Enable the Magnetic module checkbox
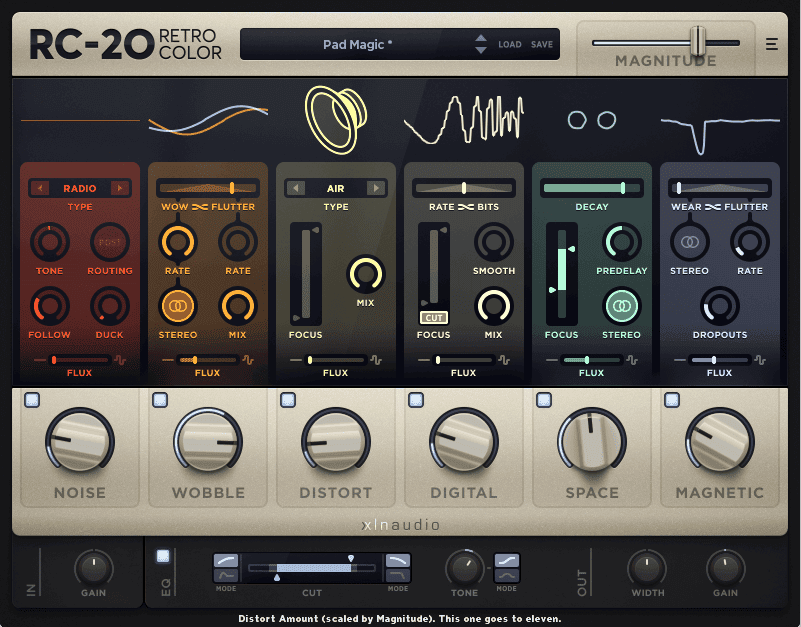The image size is (801, 627). click(672, 400)
